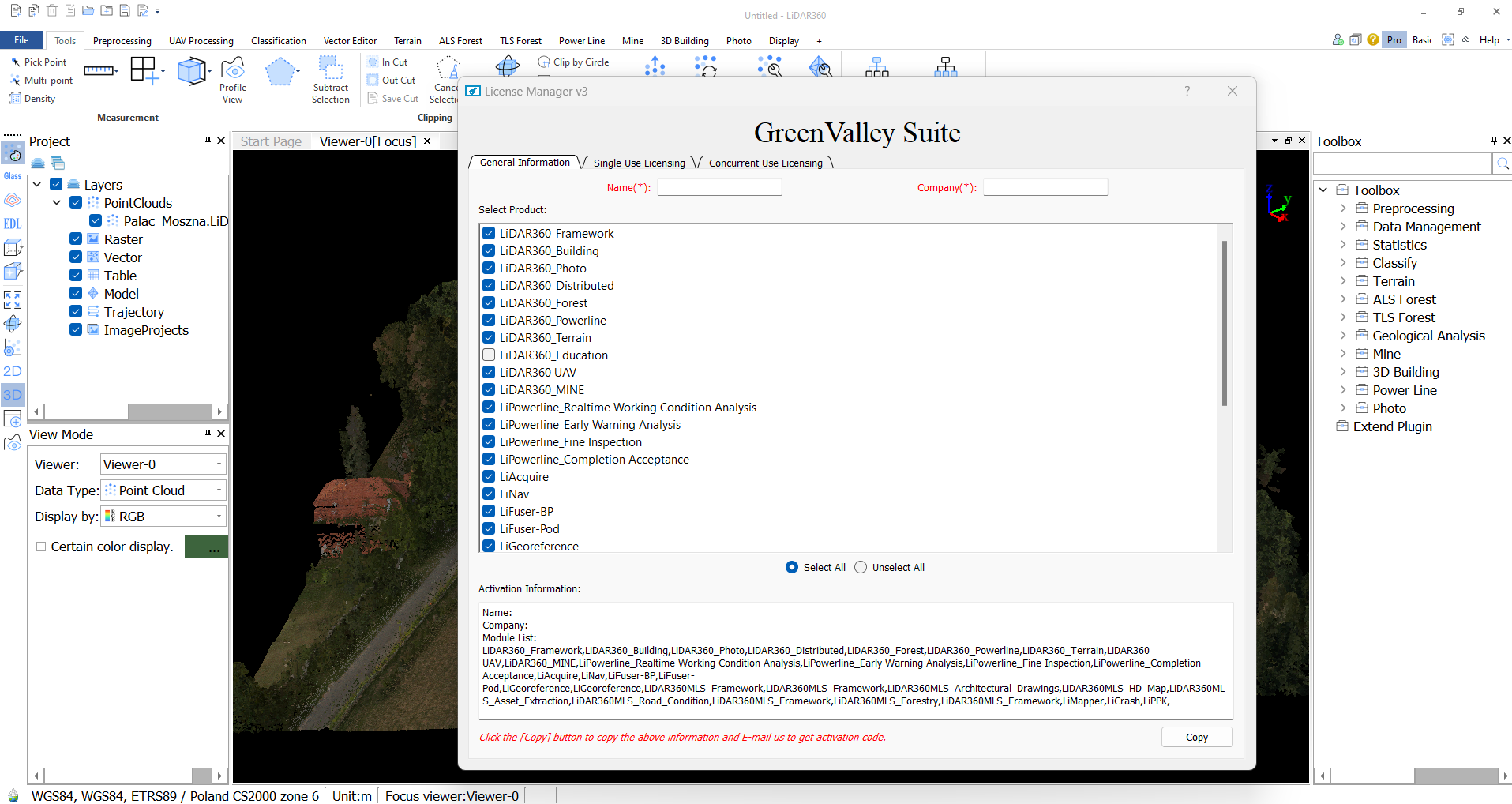Toggle the Palac_Moszna.LiData layer visibility

[96, 220]
